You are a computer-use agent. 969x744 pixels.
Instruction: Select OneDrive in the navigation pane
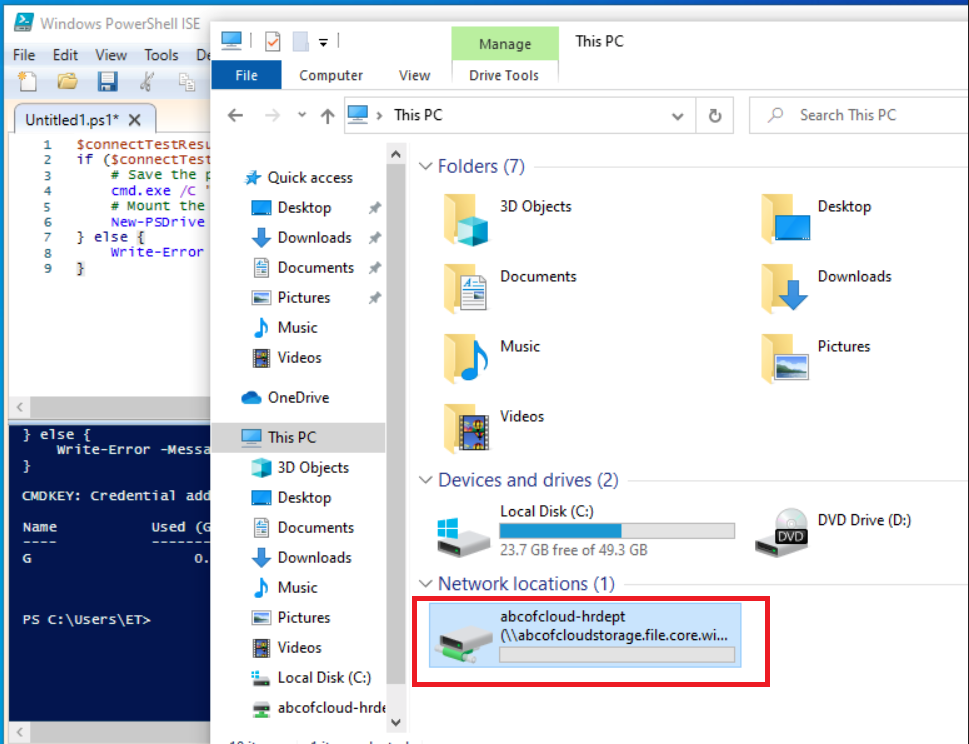(x=298, y=397)
